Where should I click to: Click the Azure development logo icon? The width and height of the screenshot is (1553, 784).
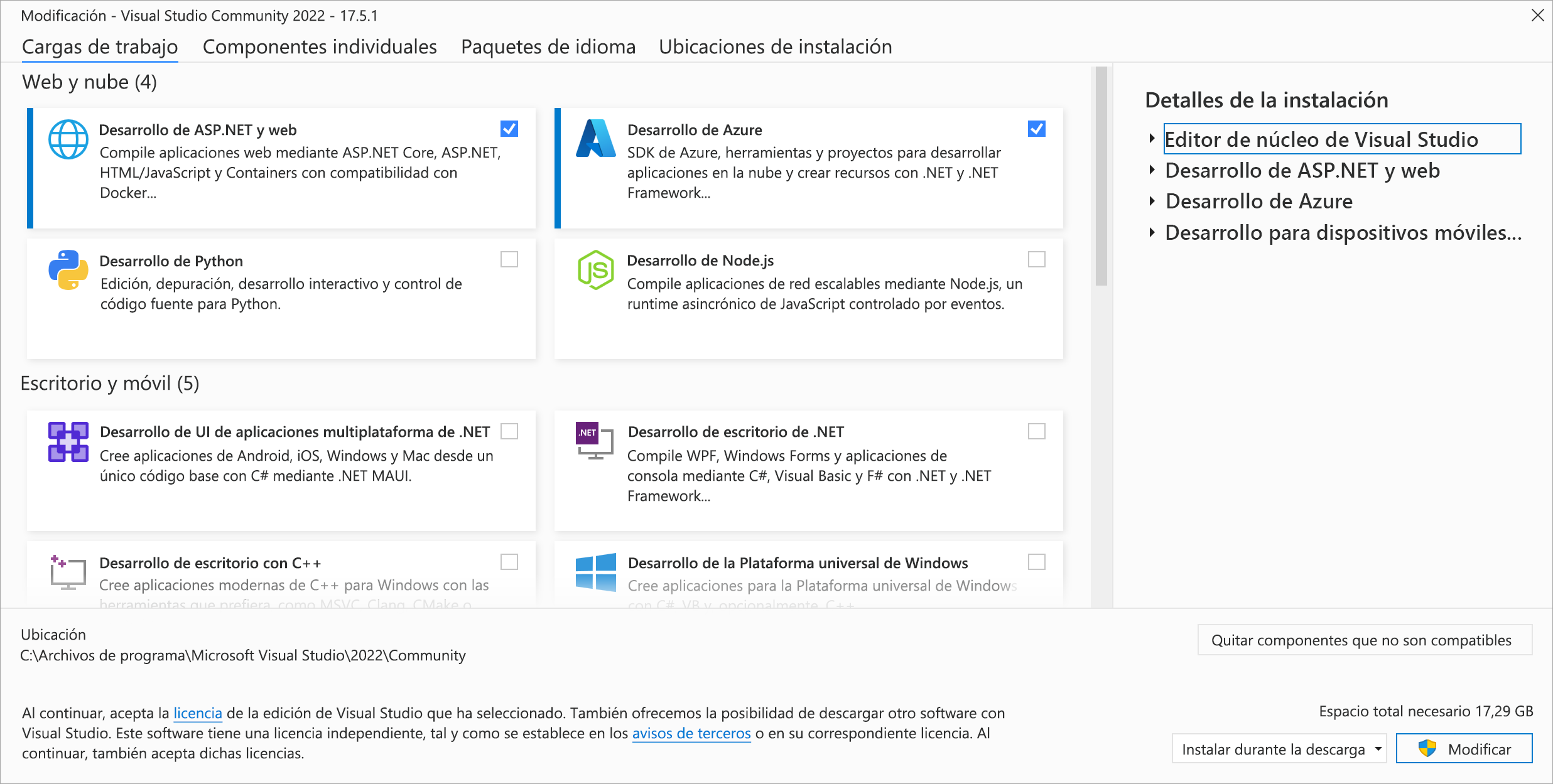[x=596, y=138]
